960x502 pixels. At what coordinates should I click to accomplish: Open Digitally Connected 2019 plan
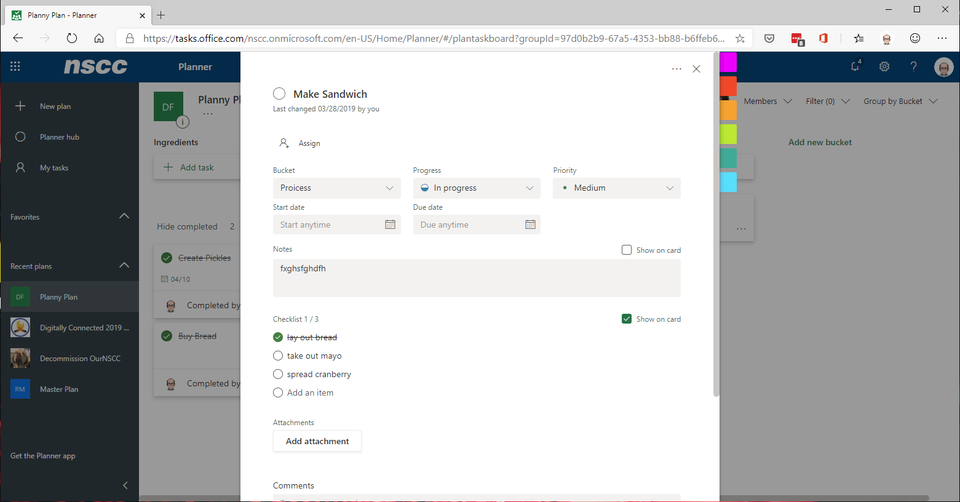pyautogui.click(x=69, y=328)
